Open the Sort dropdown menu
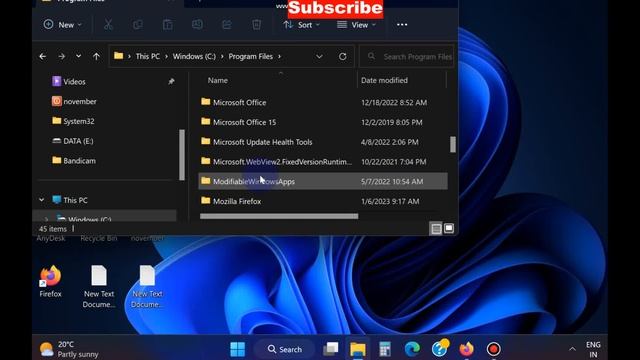640x360 pixels. pos(302,25)
